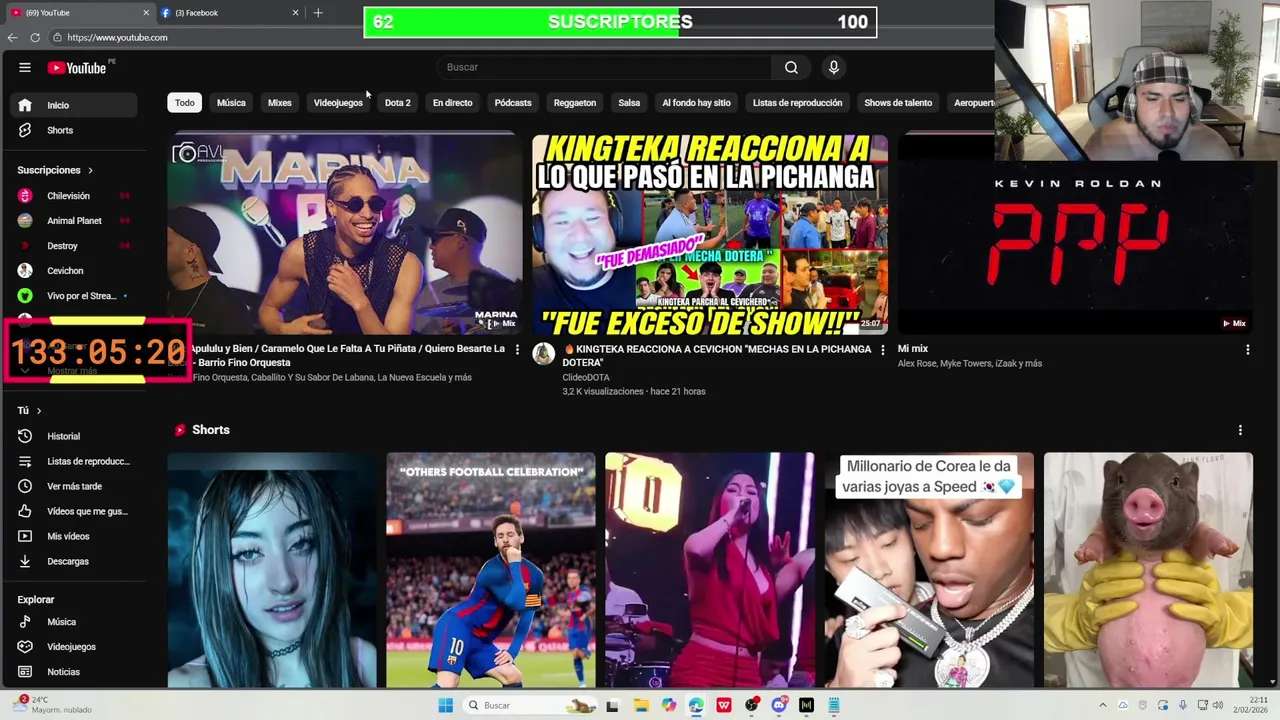Viewport: 1280px width, 720px height.
Task: Reload the page with the refresh icon
Action: tap(35, 37)
